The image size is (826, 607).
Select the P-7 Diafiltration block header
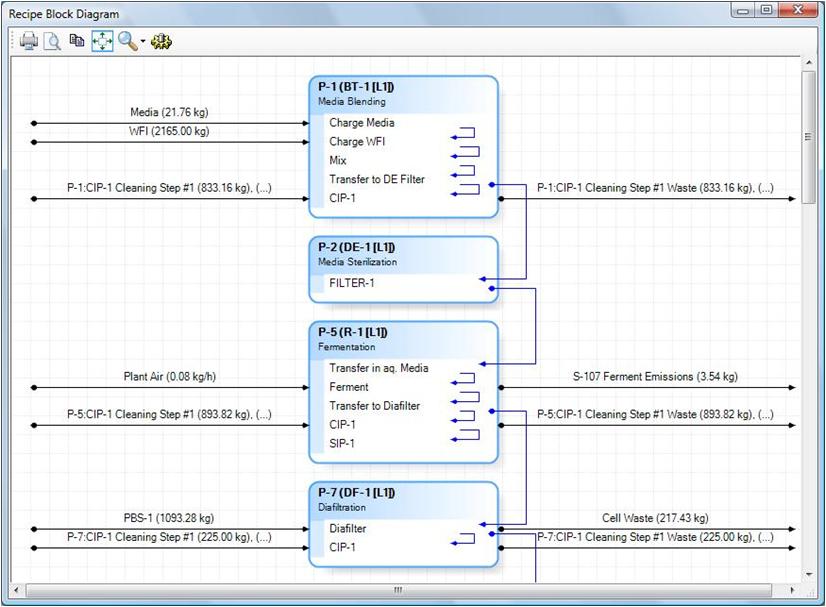[x=402, y=499]
